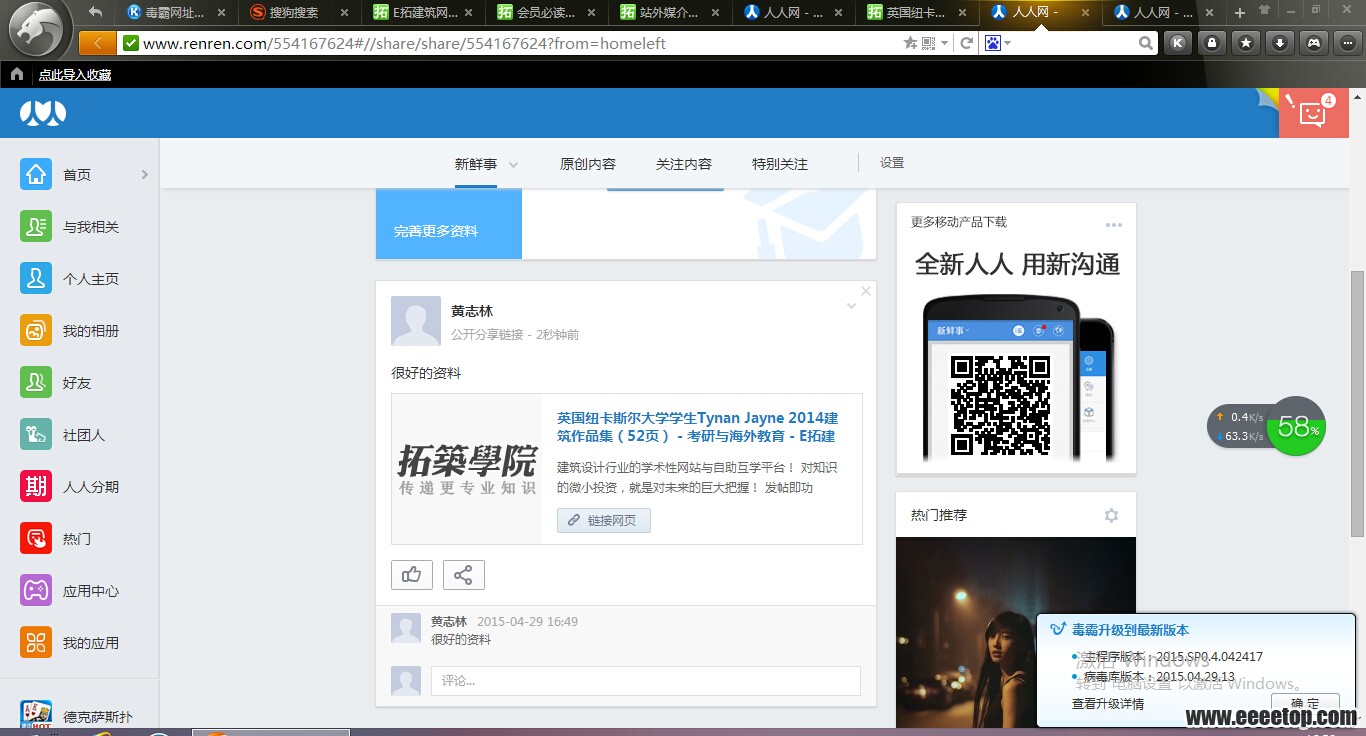1366x736 pixels.
Task: Open the gamepad icon in browser toolbar
Action: [1314, 43]
